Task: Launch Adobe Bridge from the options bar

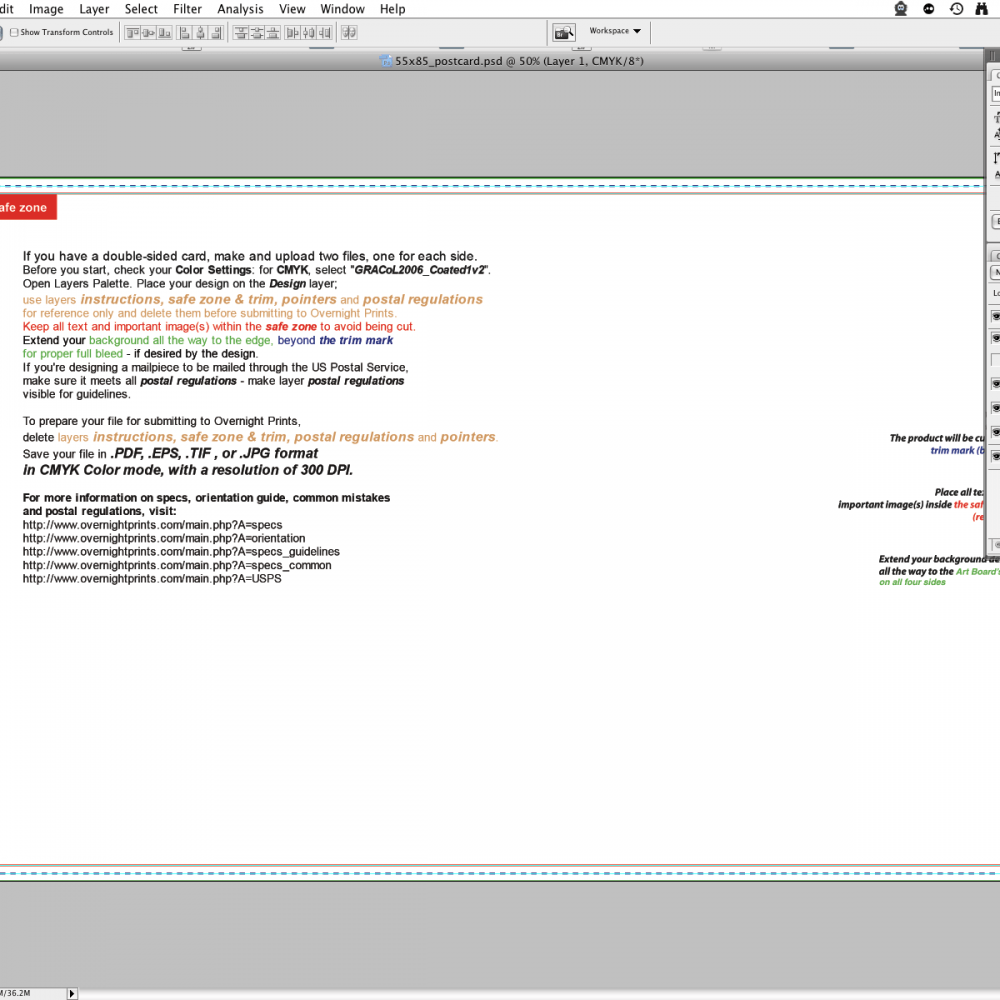Action: coord(564,32)
